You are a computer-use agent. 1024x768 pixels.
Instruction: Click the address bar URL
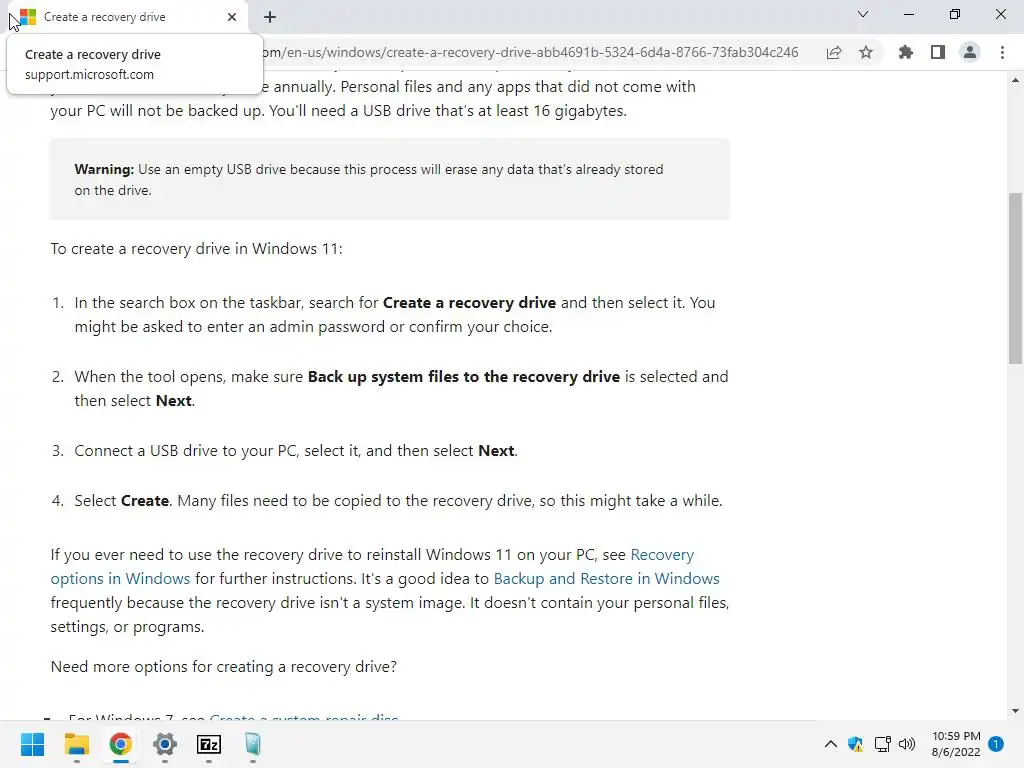(x=530, y=52)
